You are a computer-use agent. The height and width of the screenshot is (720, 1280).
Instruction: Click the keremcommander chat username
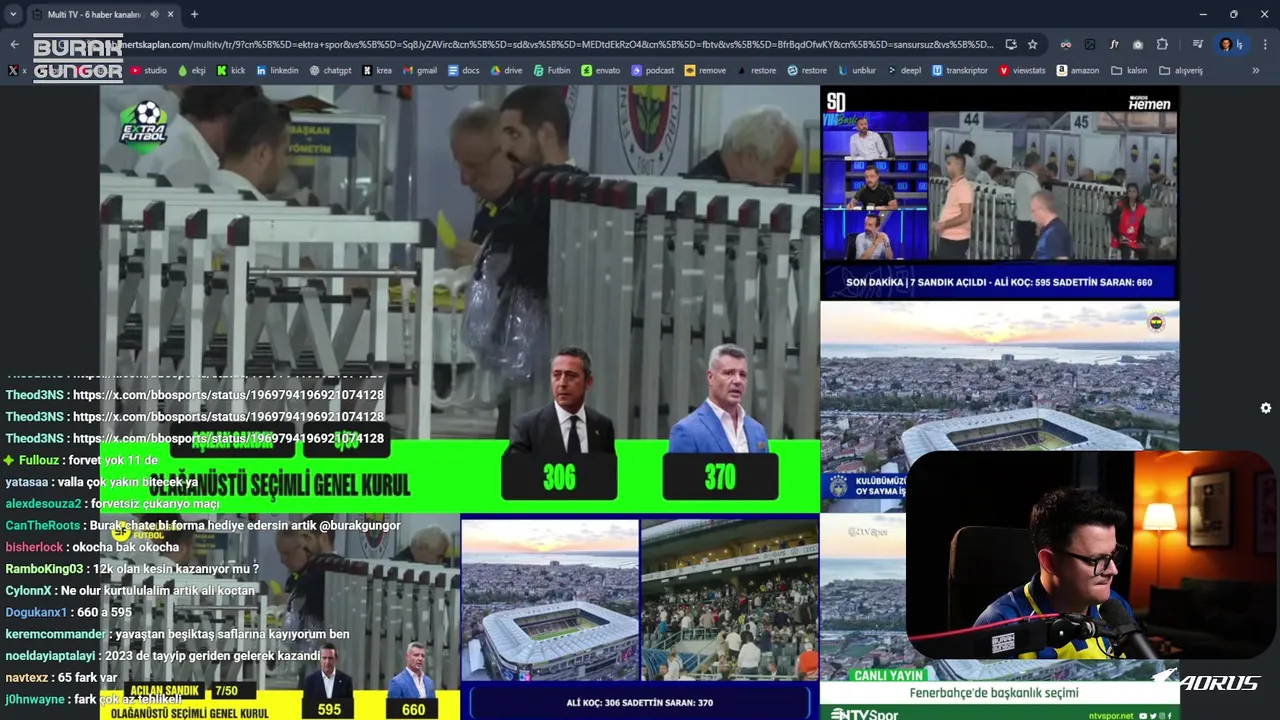(x=56, y=634)
